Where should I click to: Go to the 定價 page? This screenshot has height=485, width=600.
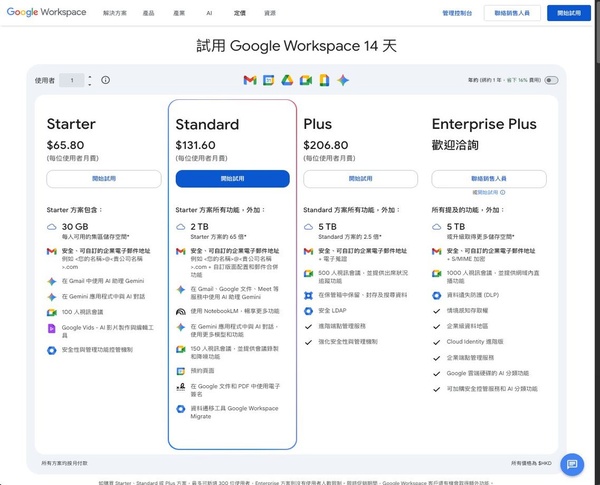(240, 13)
